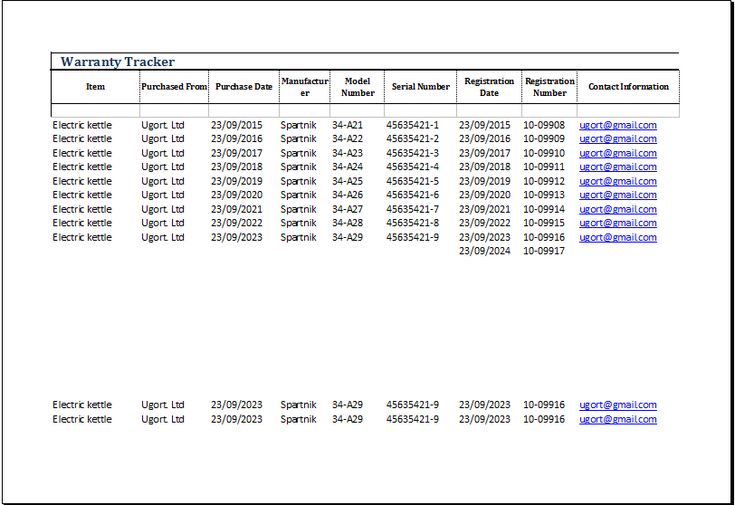The width and height of the screenshot is (735, 505).
Task: Open the email link in the 34-A21 row
Action: [x=618, y=125]
